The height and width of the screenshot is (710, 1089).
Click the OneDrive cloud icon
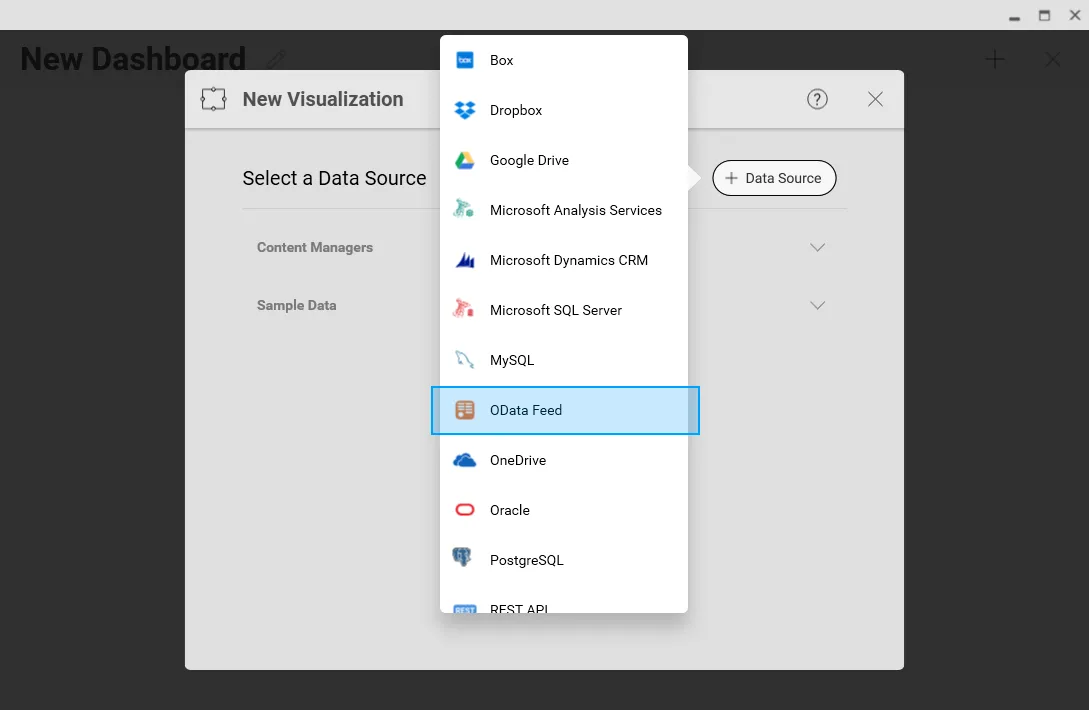point(464,460)
